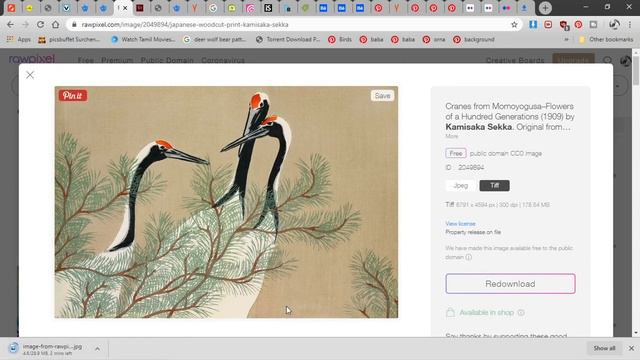Switch to the first browser tab
Viewport: 640px width, 360px height.
11,8
